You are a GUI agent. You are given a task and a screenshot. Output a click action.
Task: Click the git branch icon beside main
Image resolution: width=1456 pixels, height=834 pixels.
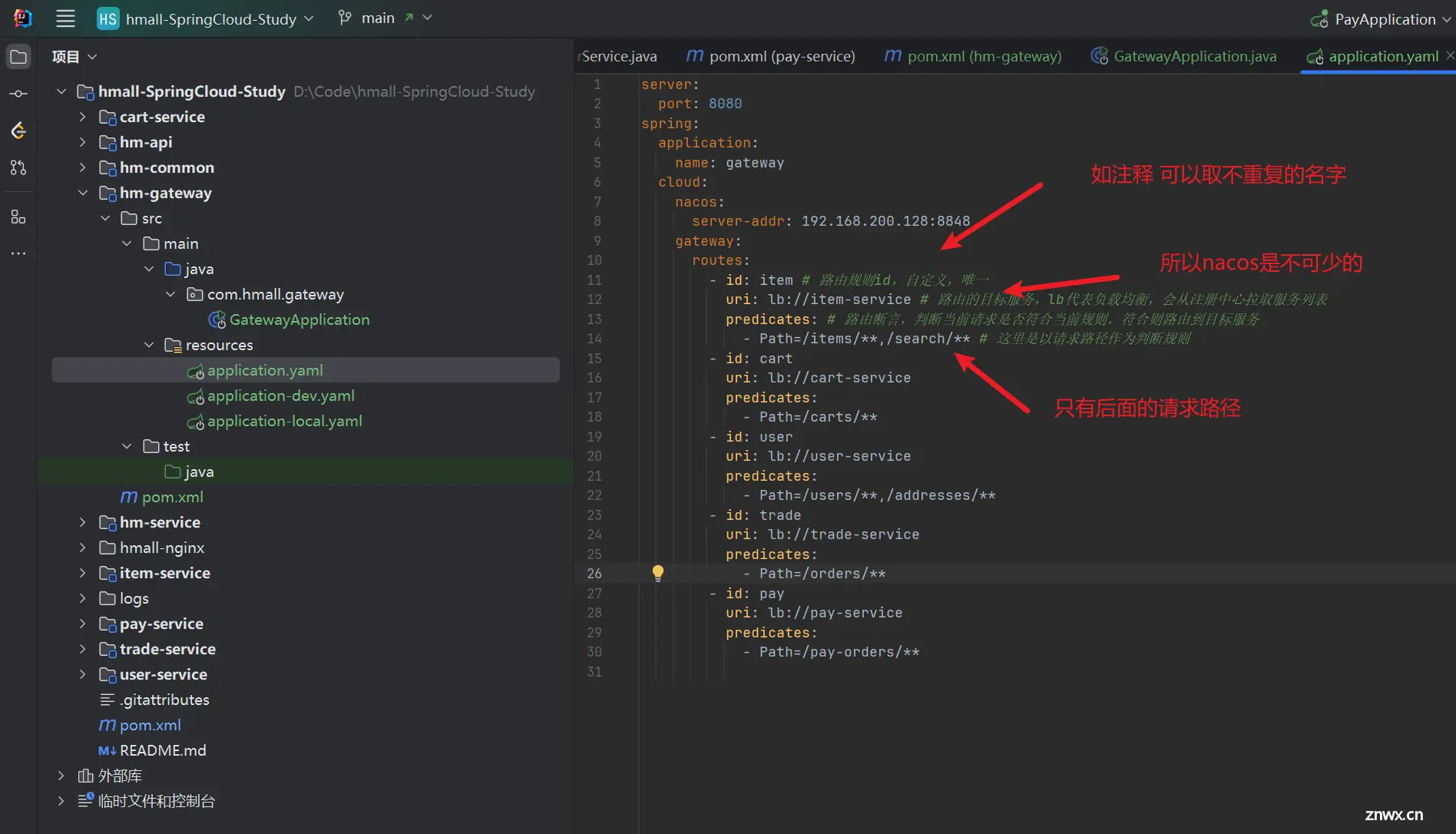(x=345, y=18)
